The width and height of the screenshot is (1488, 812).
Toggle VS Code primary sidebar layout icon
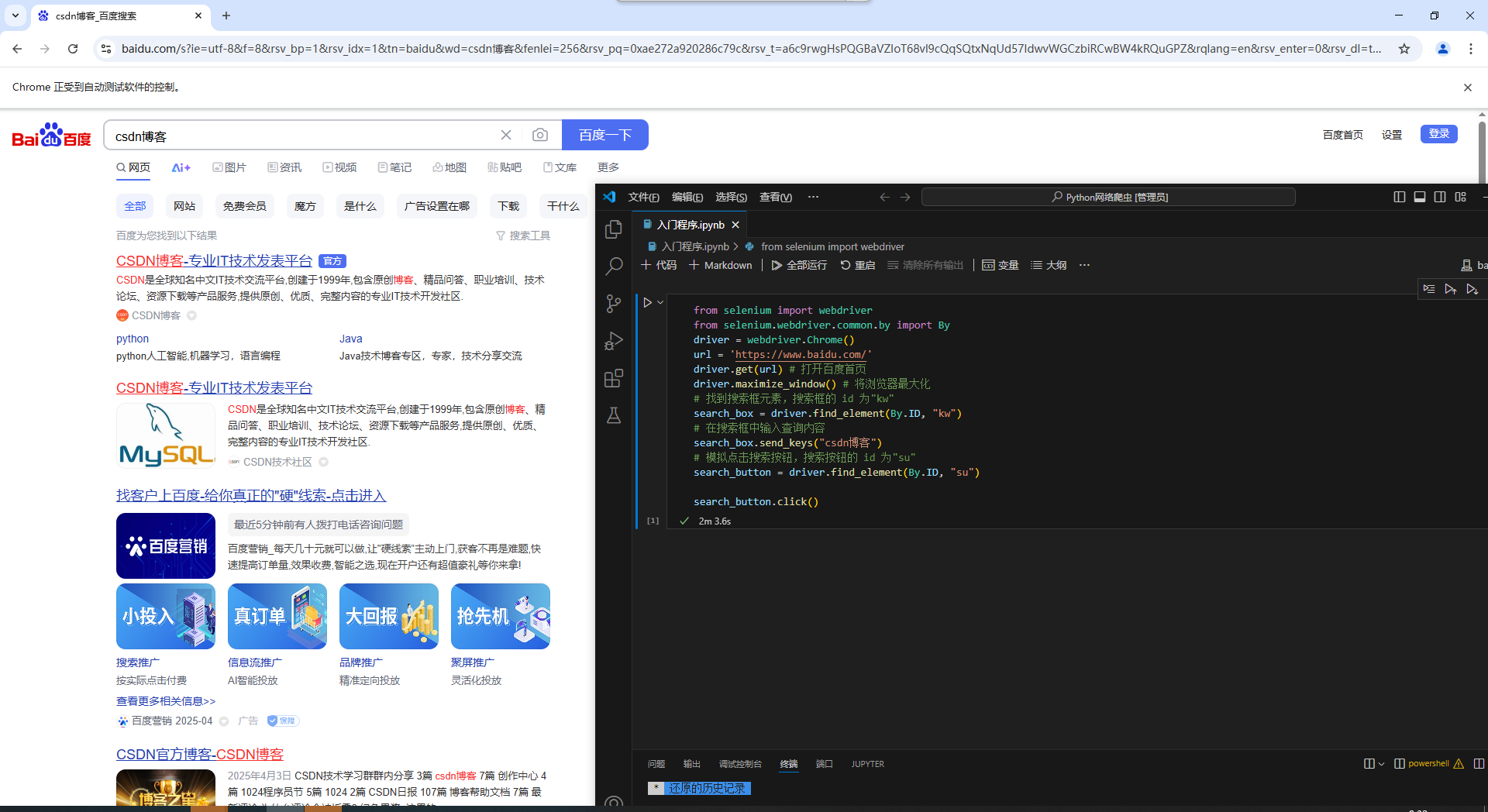1400,198
